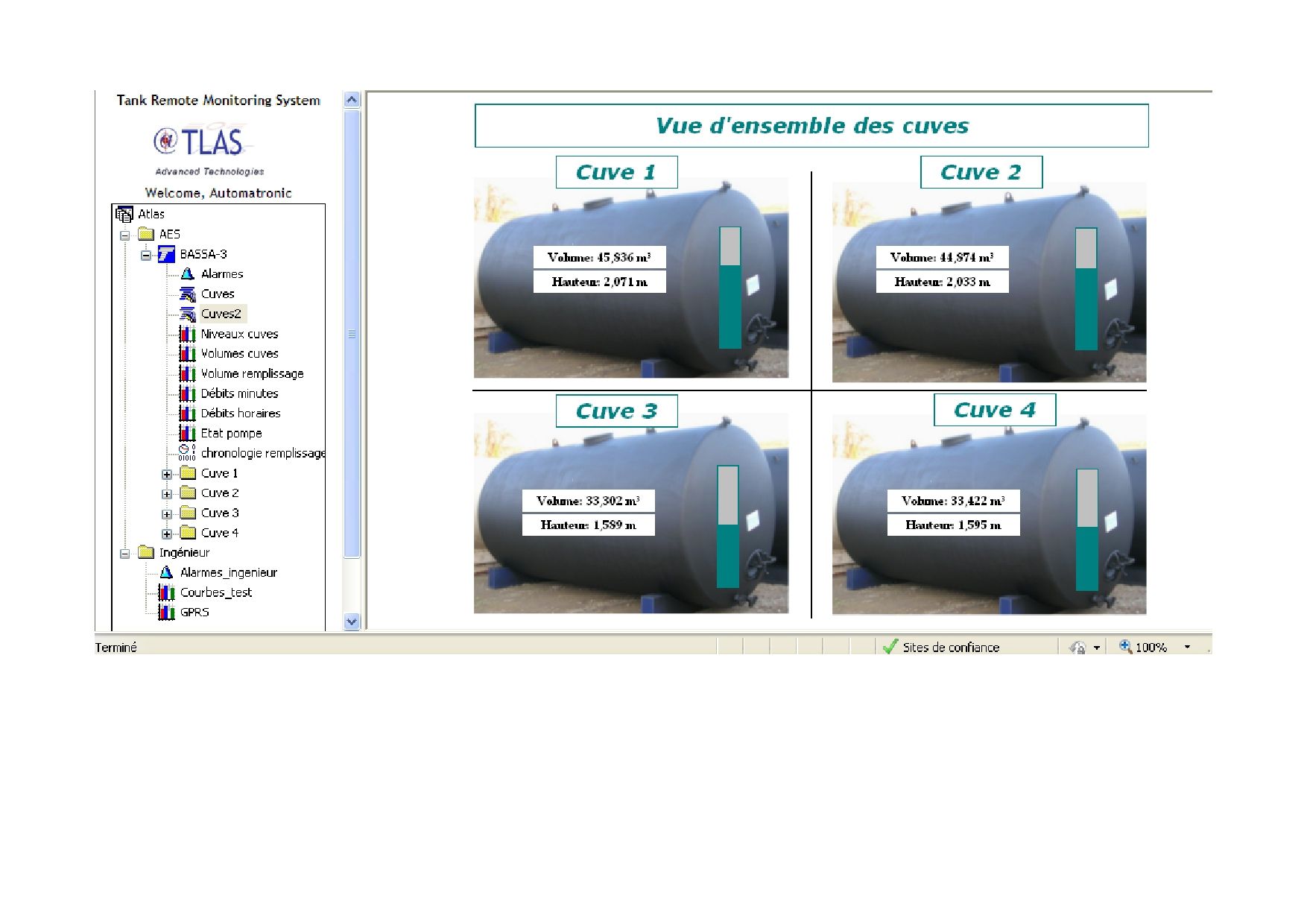Click the Cuves synoptic icon

coord(188,294)
